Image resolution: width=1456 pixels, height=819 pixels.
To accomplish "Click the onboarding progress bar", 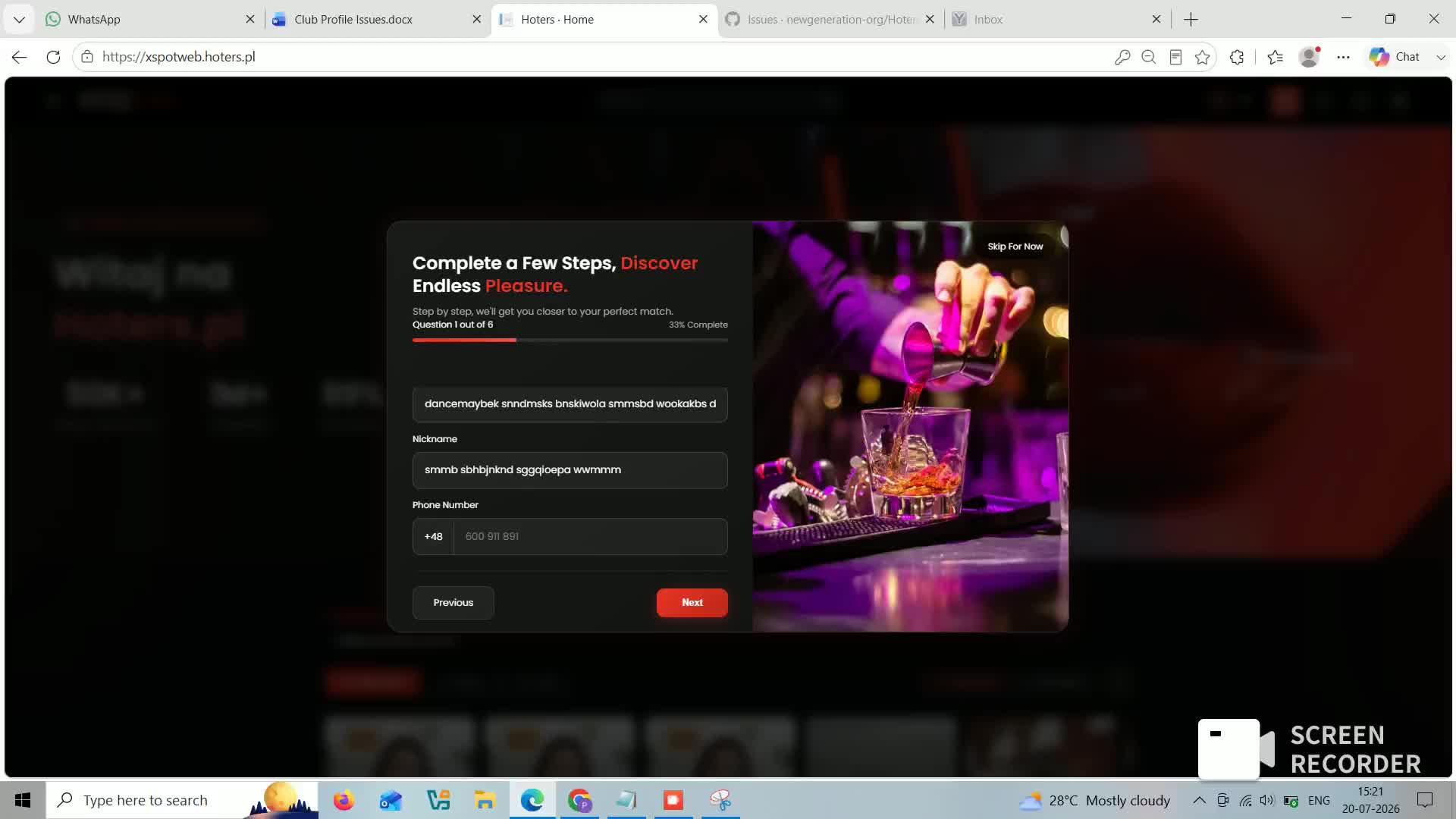I will tap(570, 340).
